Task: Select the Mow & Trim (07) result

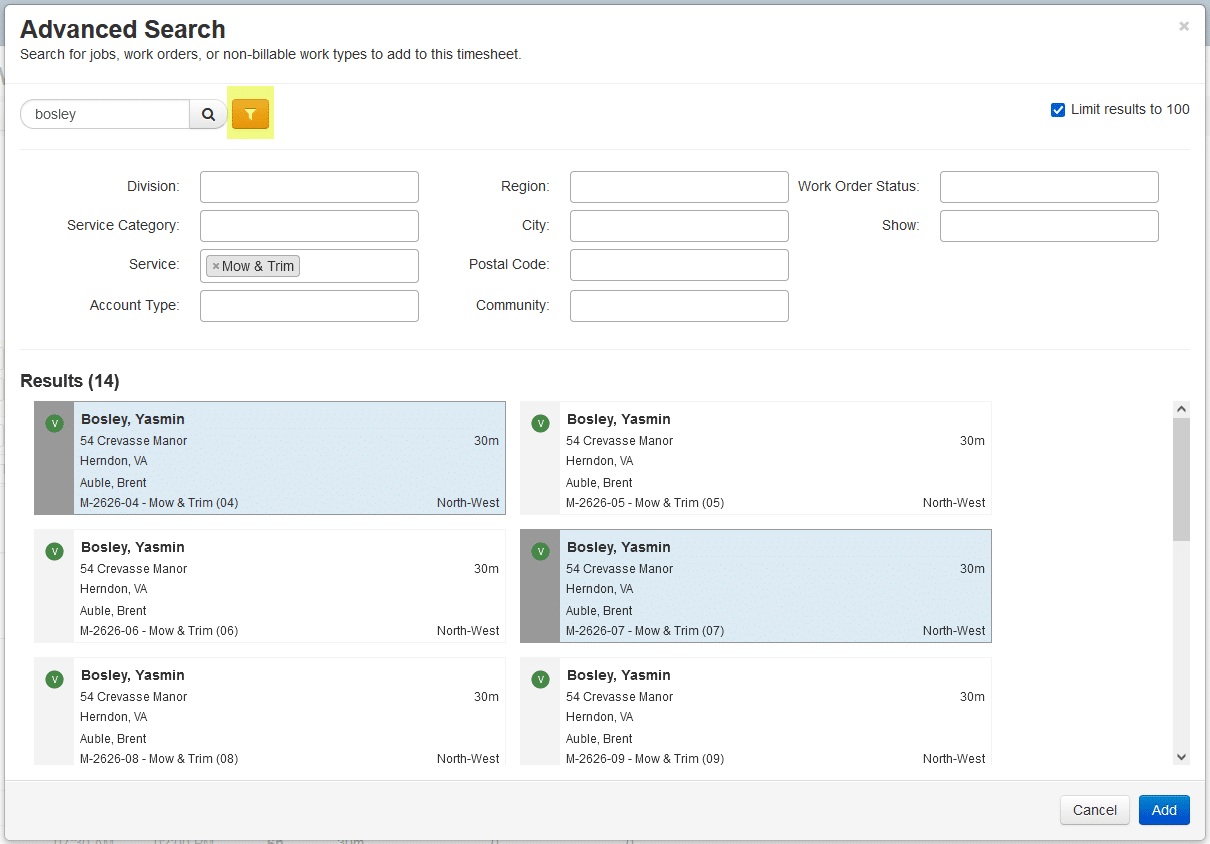Action: tap(756, 586)
